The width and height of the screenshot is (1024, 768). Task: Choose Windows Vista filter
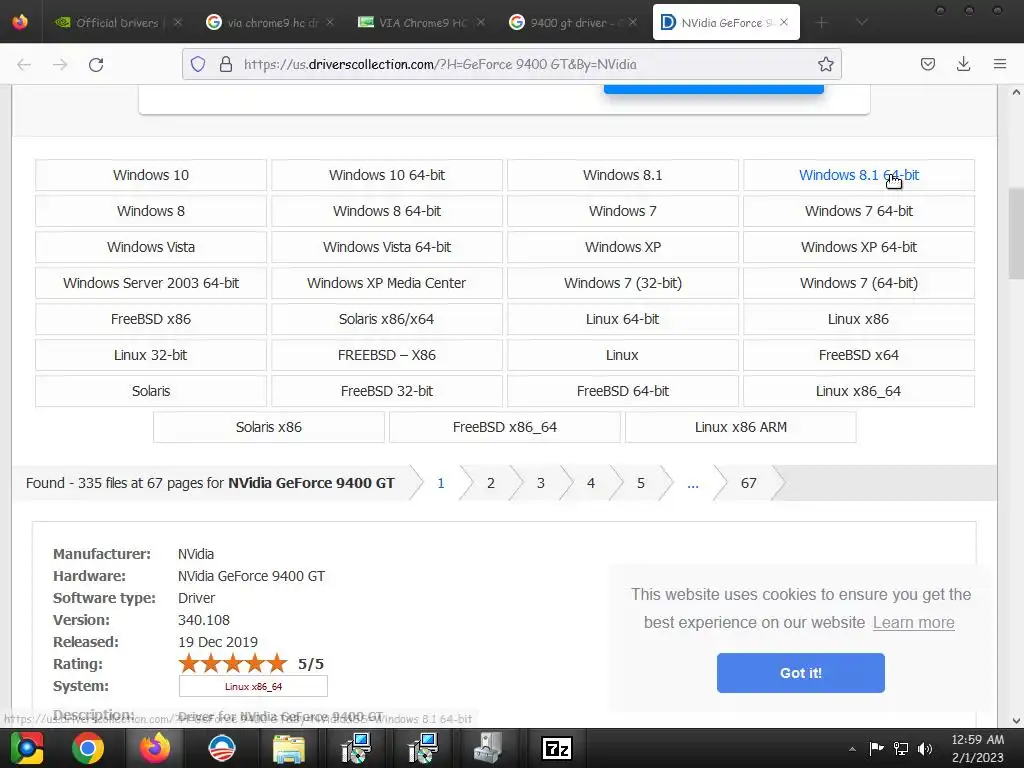(x=151, y=247)
